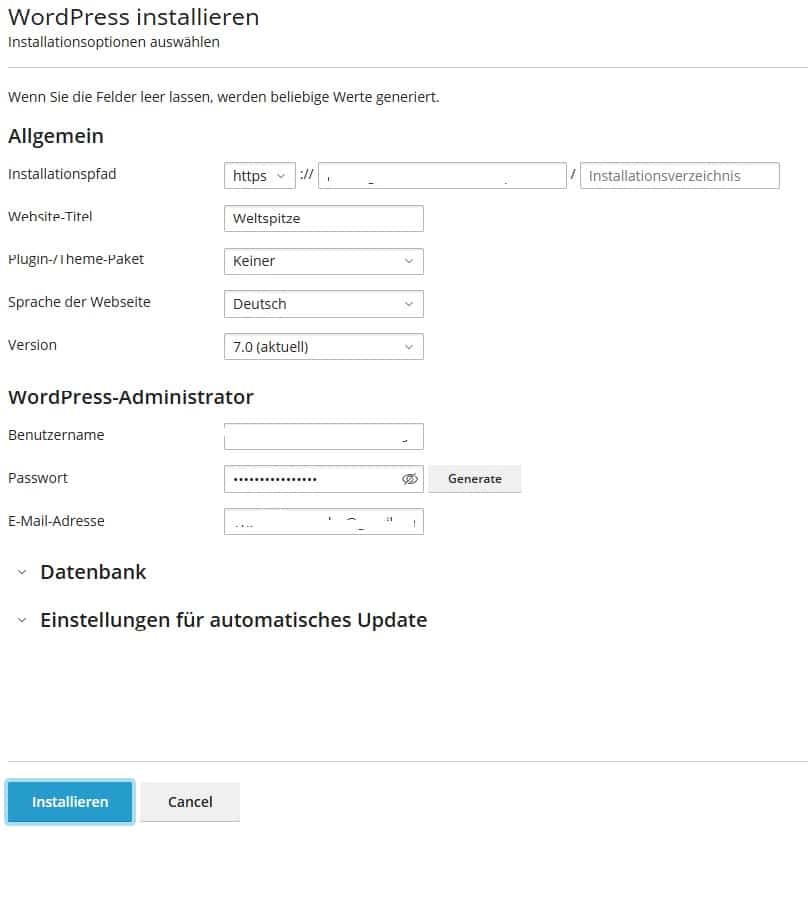Click the Einstellungen für automatisches Update heading
Image resolution: width=808 pixels, height=910 pixels.
click(x=234, y=620)
